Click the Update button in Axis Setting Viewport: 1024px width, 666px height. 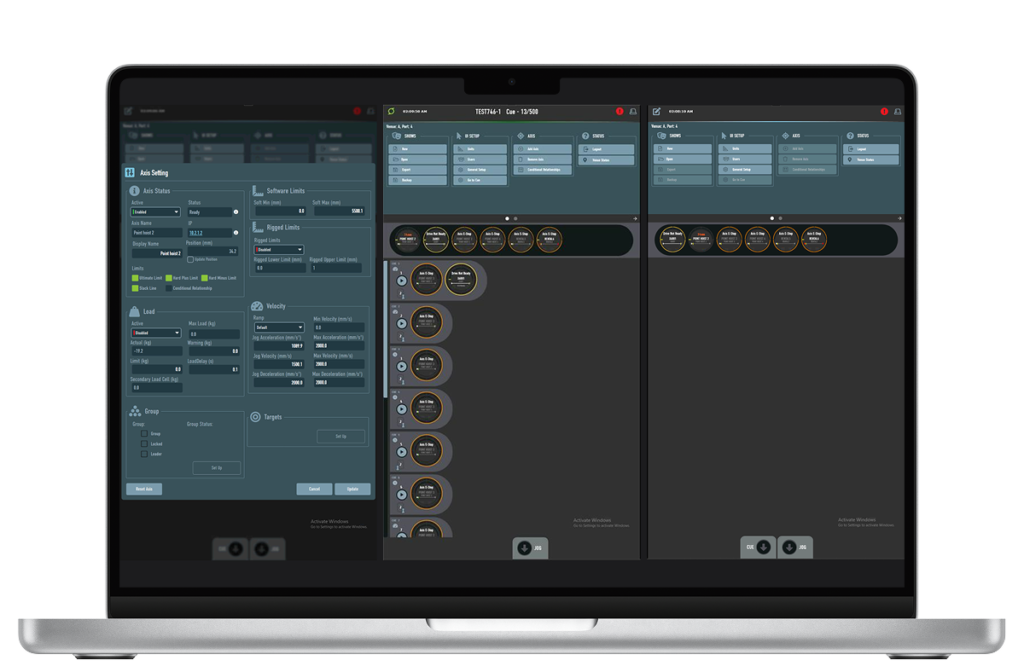point(353,489)
